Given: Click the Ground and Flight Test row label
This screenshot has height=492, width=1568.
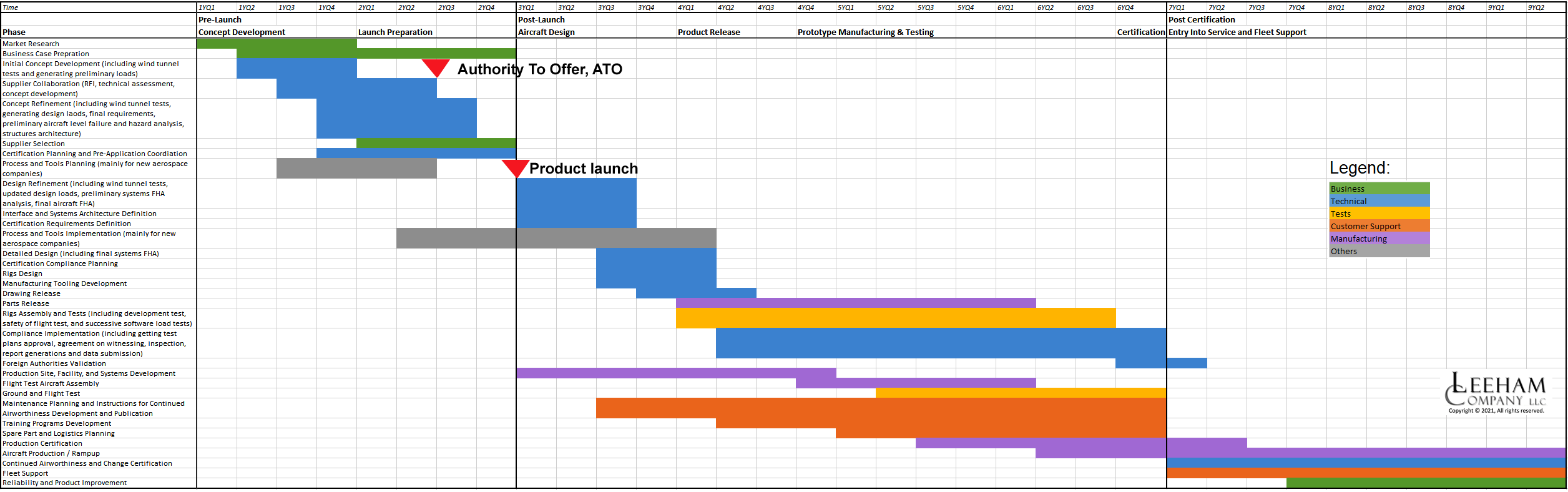Looking at the screenshot, I should coord(41,393).
